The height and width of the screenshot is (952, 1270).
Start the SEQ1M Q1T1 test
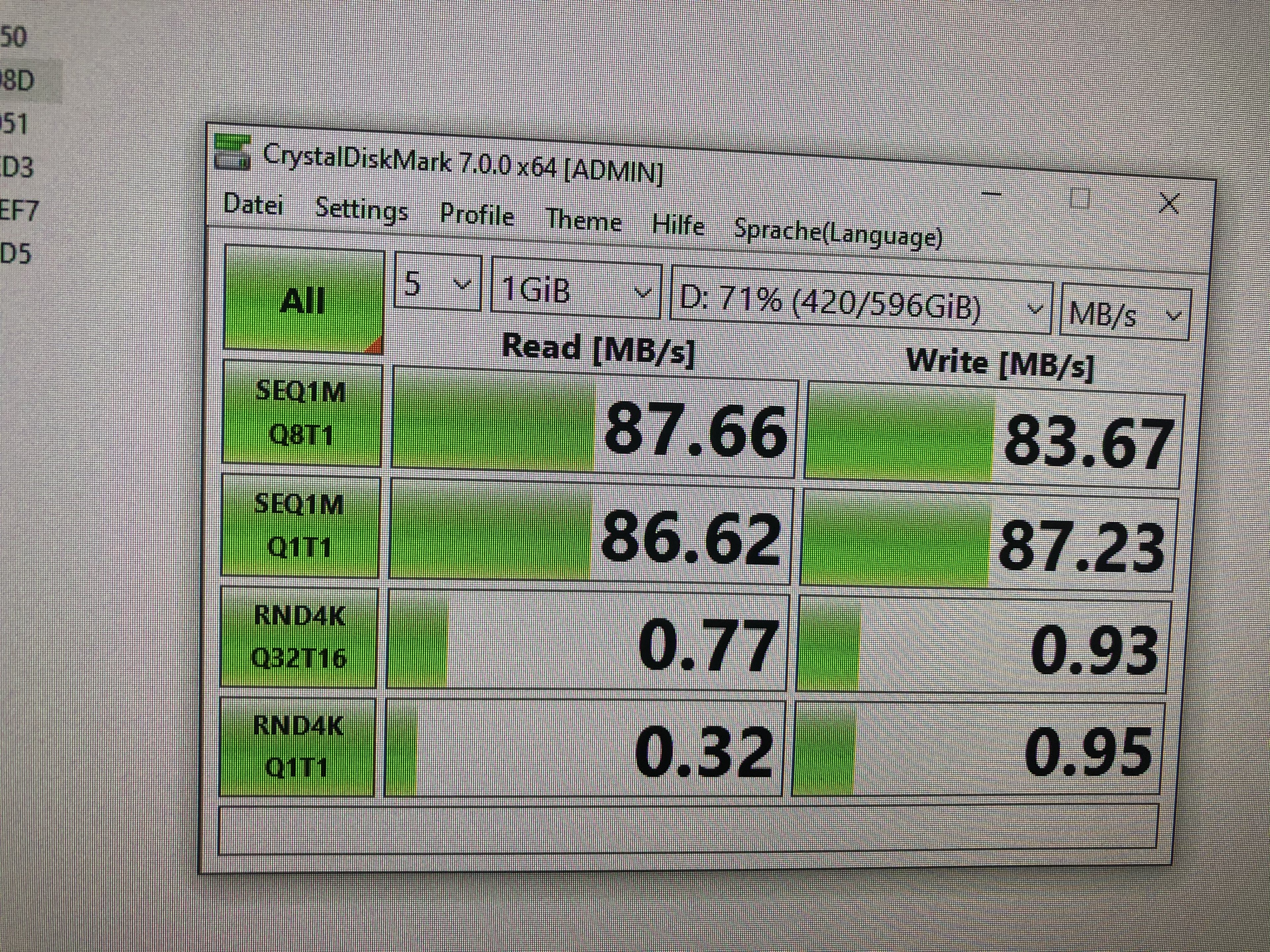tap(300, 526)
